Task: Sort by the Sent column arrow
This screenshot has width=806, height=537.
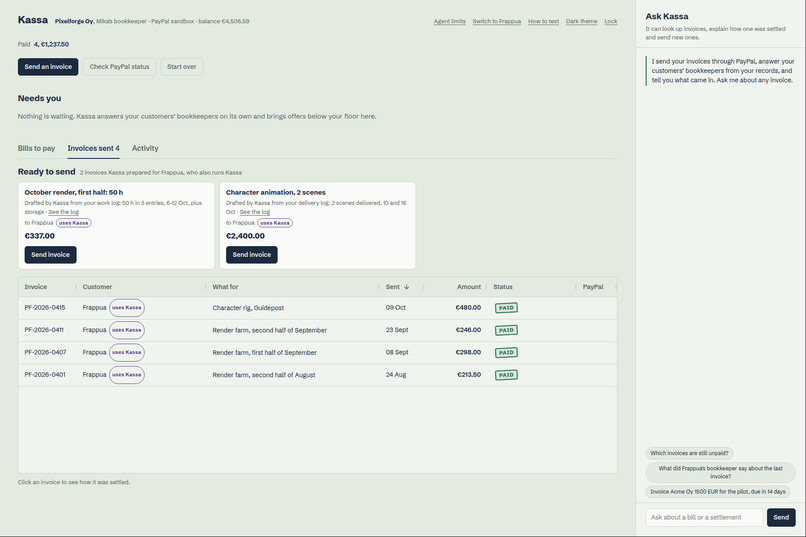Action: pyautogui.click(x=407, y=287)
